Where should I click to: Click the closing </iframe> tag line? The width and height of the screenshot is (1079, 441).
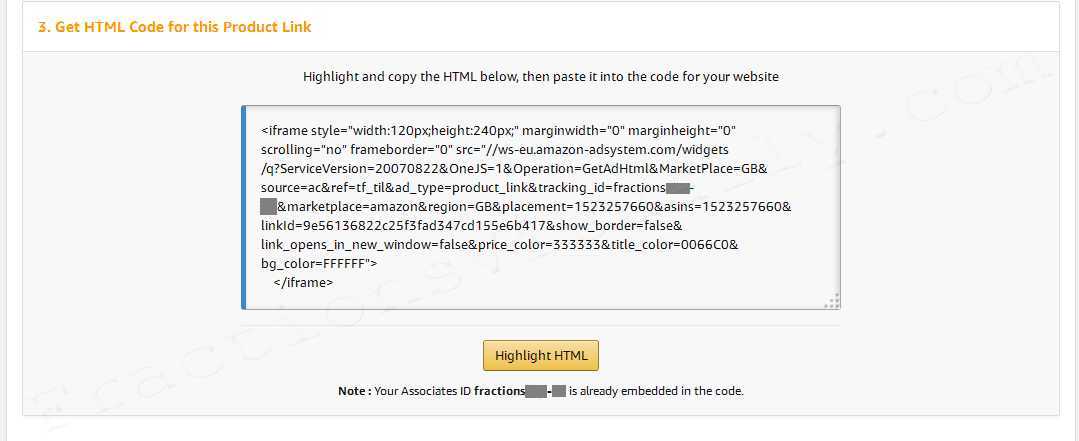303,282
